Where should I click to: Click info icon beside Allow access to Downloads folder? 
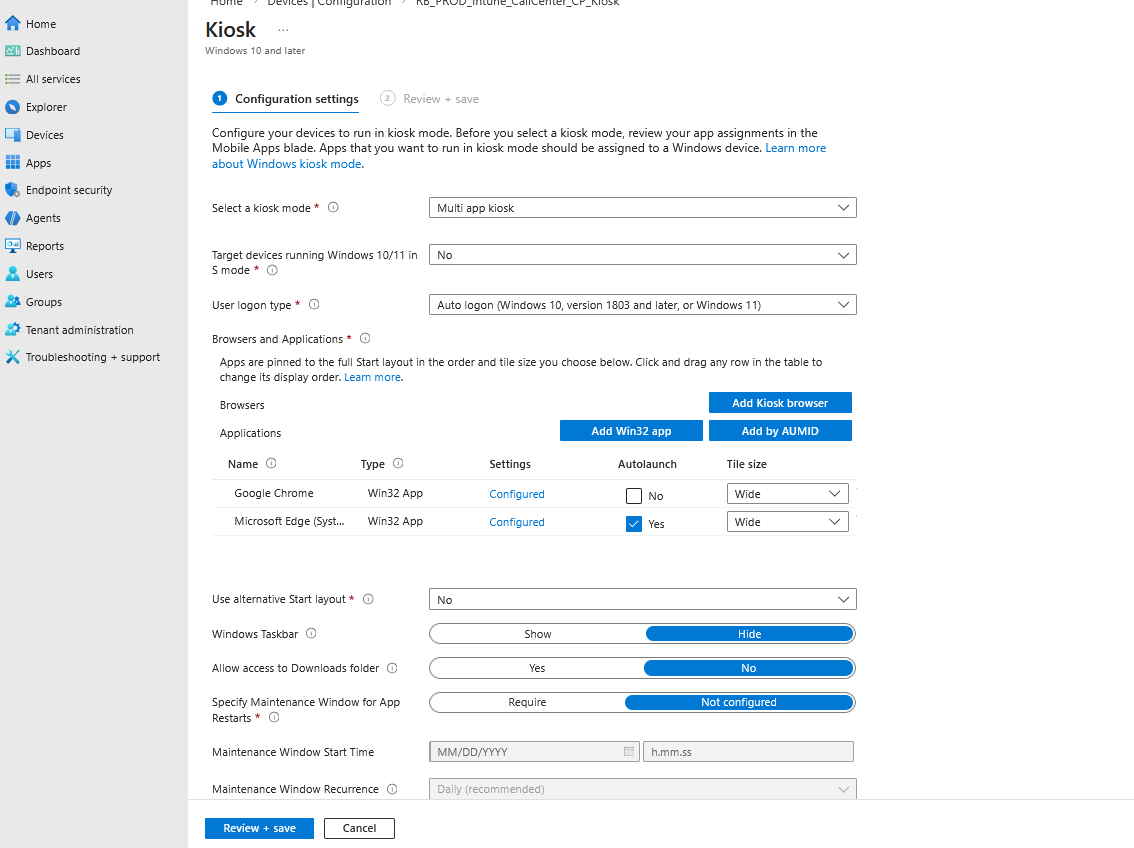[392, 668]
